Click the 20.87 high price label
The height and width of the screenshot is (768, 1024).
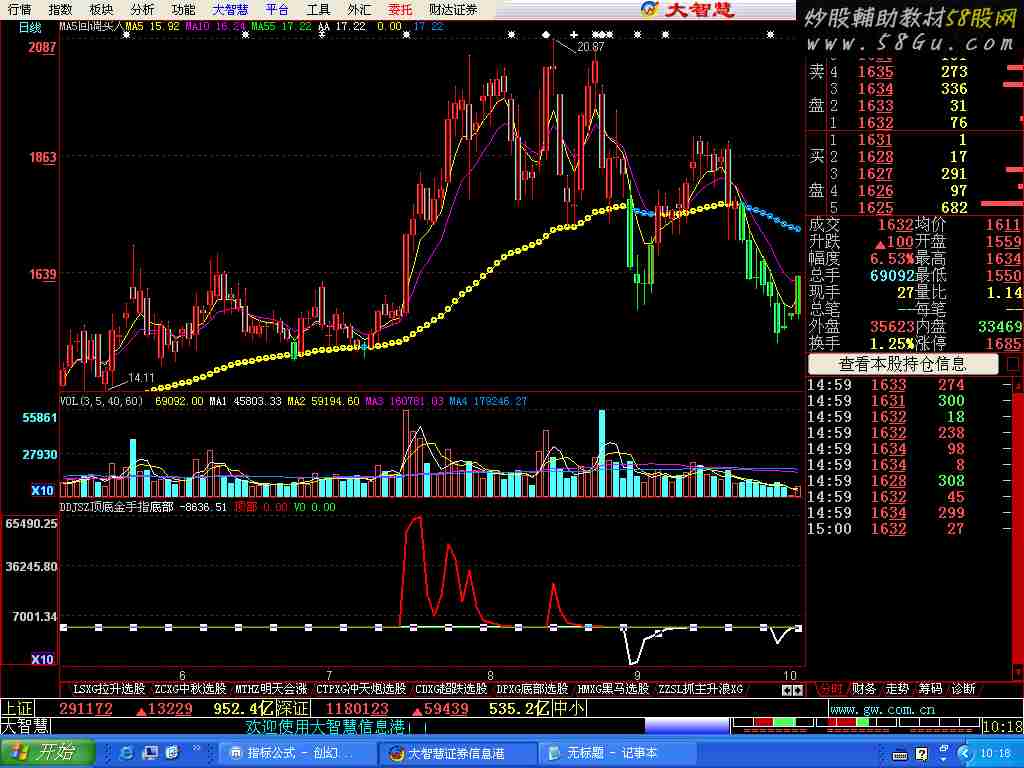(590, 47)
